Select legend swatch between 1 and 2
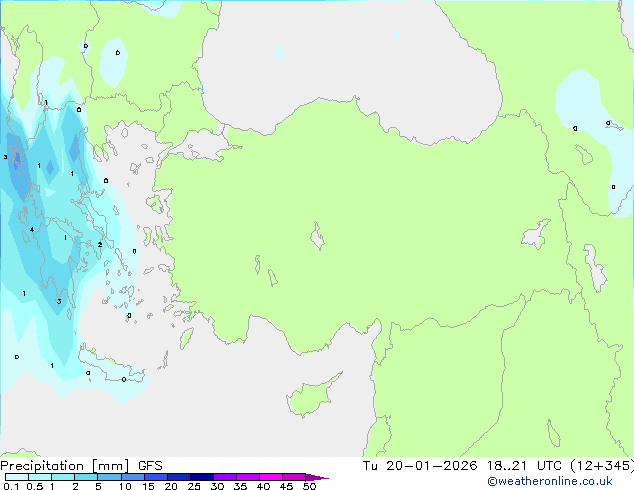 [x=63, y=477]
